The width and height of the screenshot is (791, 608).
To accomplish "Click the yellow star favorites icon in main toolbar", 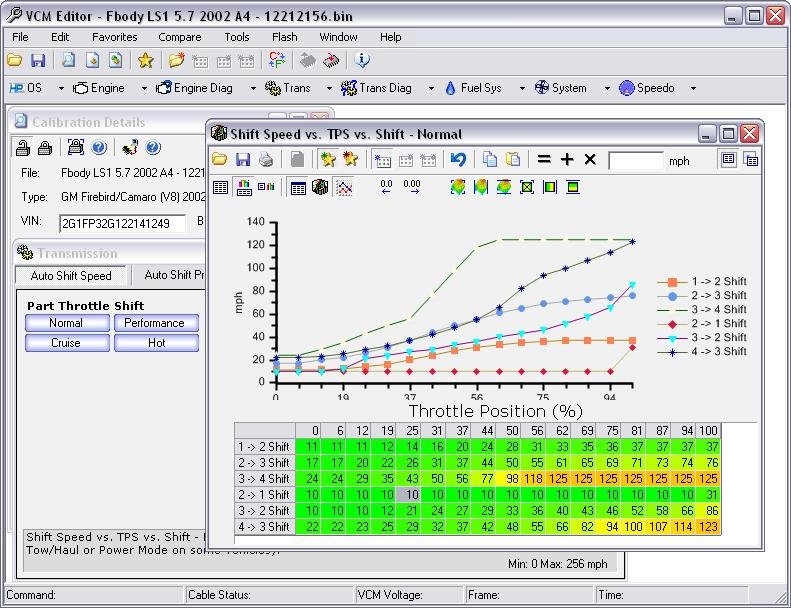I will click(x=146, y=61).
